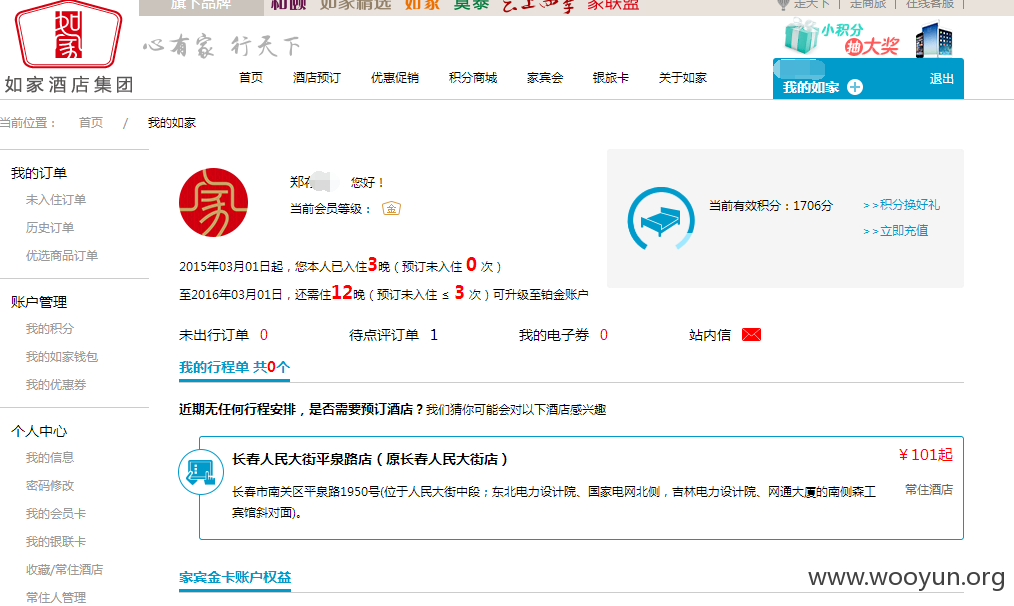Open 我的优惠券 in sidebar
Image resolution: width=1014 pixels, height=606 pixels.
pyautogui.click(x=56, y=385)
